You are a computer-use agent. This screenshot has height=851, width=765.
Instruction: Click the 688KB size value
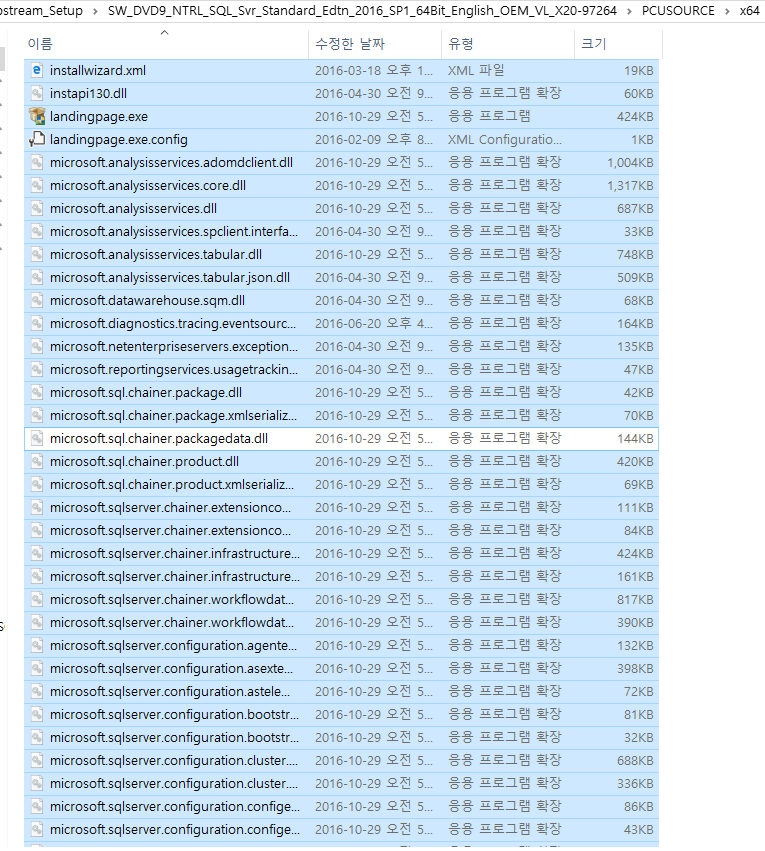[x=635, y=760]
